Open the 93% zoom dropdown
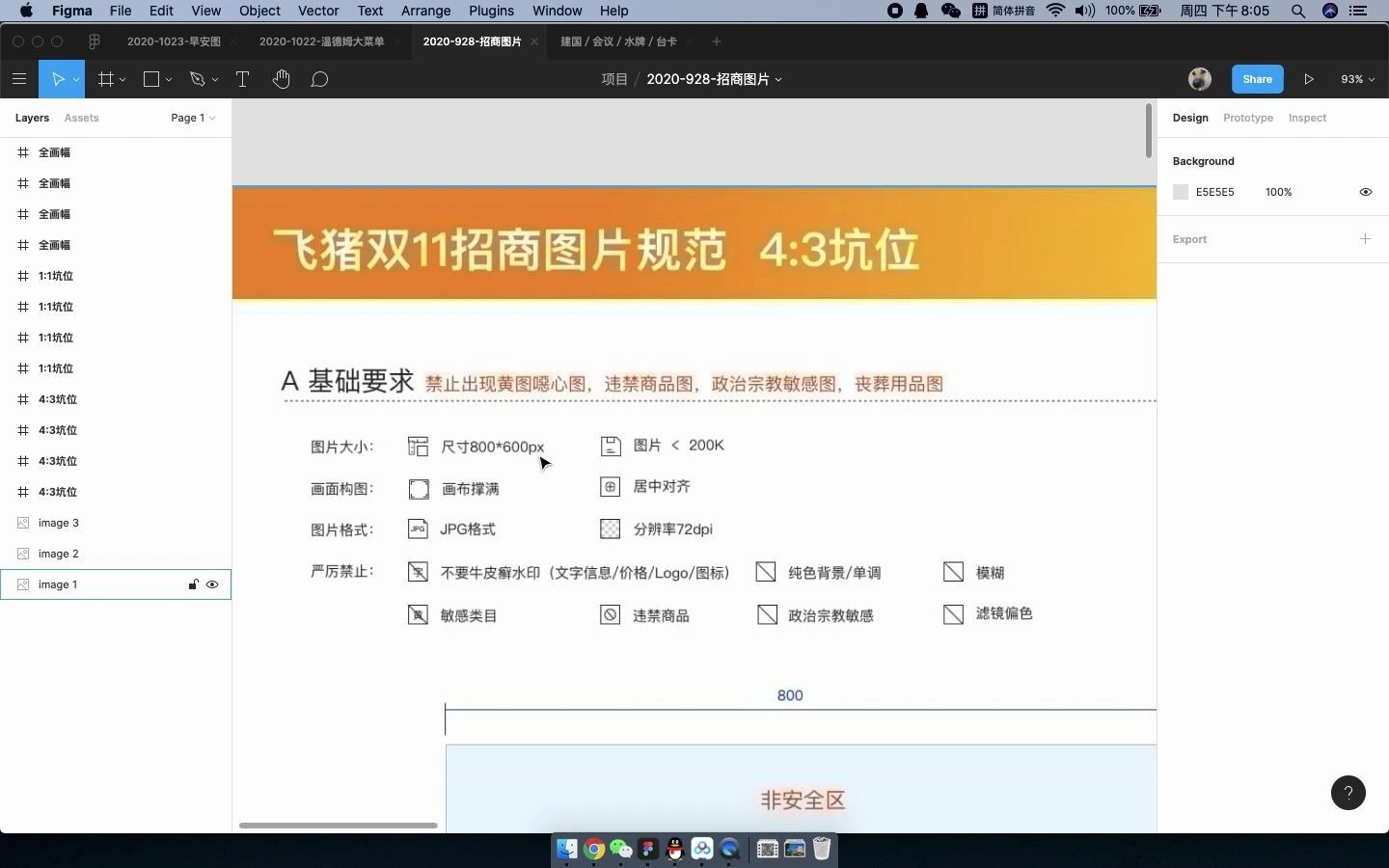 click(x=1357, y=79)
